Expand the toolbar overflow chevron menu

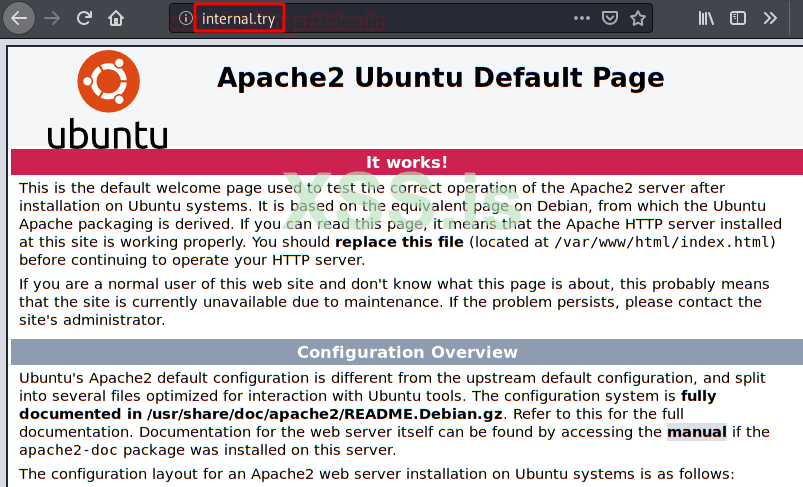point(770,18)
